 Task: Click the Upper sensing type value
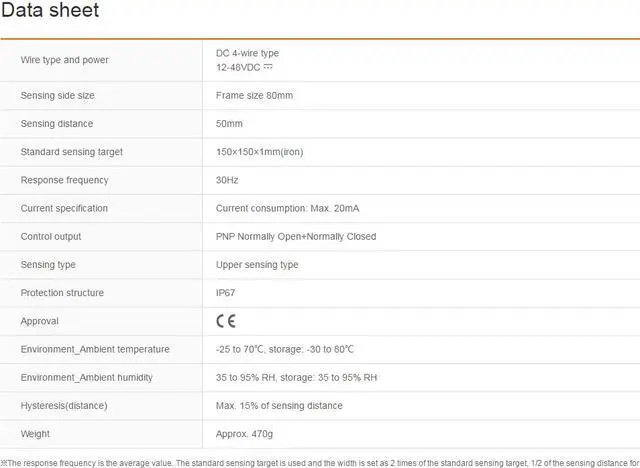coord(257,265)
